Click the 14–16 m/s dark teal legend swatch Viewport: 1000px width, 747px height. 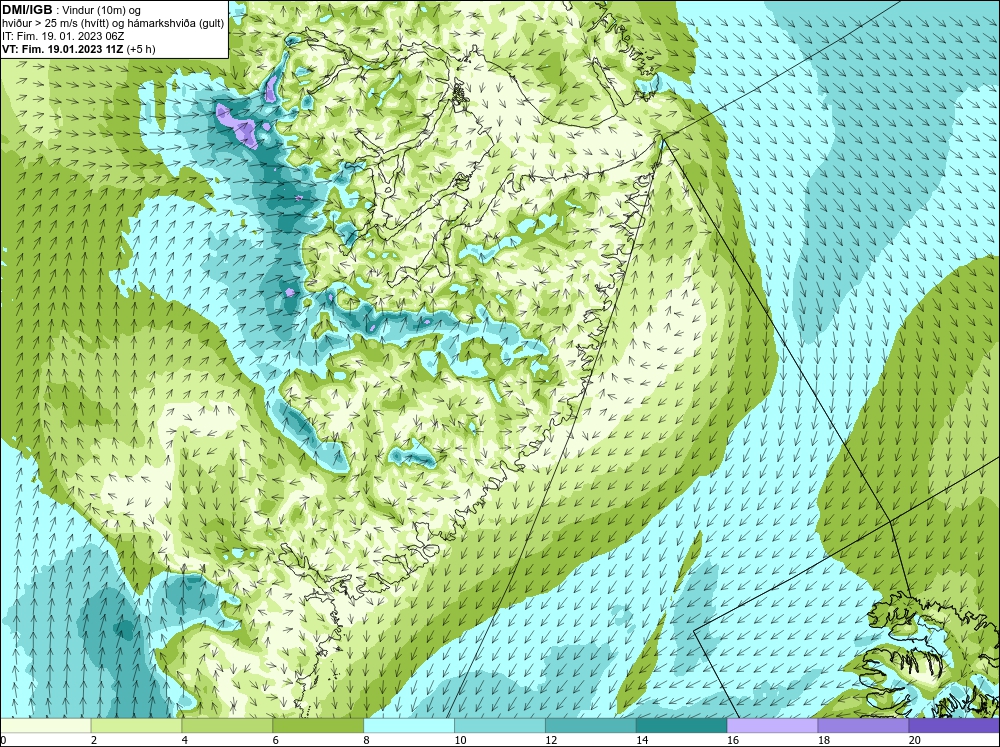tap(682, 726)
